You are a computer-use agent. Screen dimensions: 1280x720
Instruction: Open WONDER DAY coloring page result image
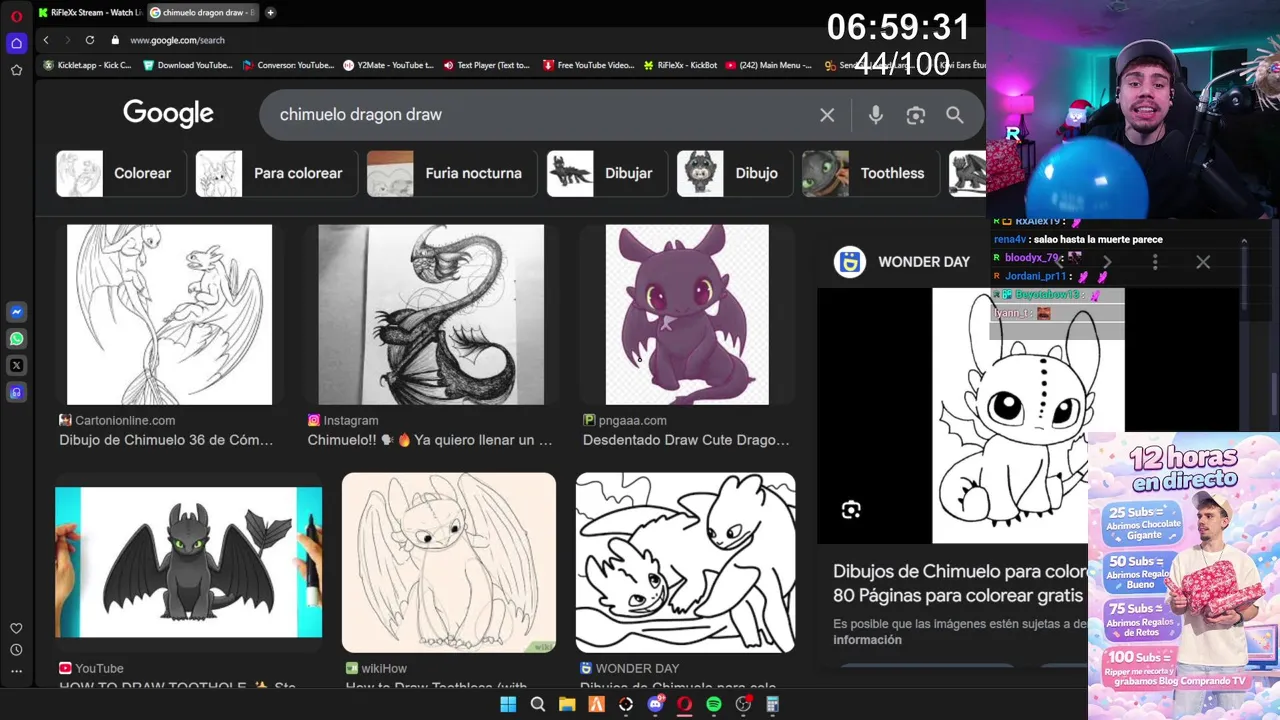coord(686,562)
